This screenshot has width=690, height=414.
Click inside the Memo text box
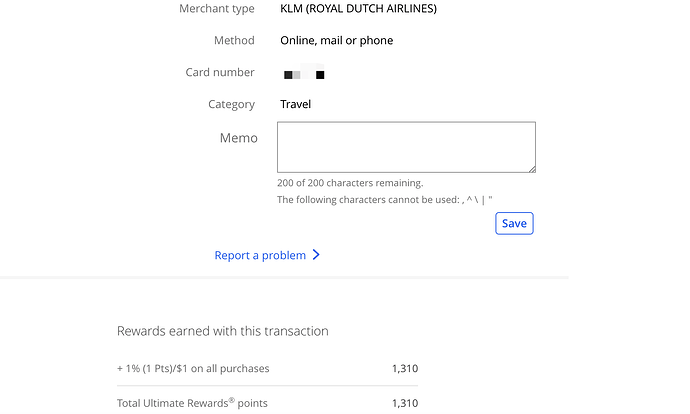[x=406, y=147]
